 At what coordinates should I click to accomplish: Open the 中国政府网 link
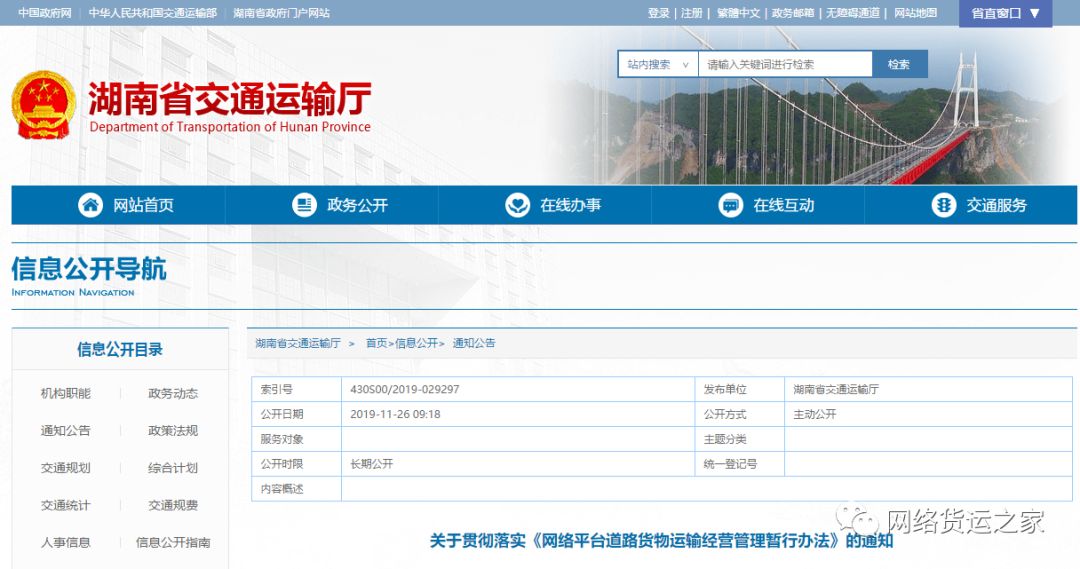45,13
